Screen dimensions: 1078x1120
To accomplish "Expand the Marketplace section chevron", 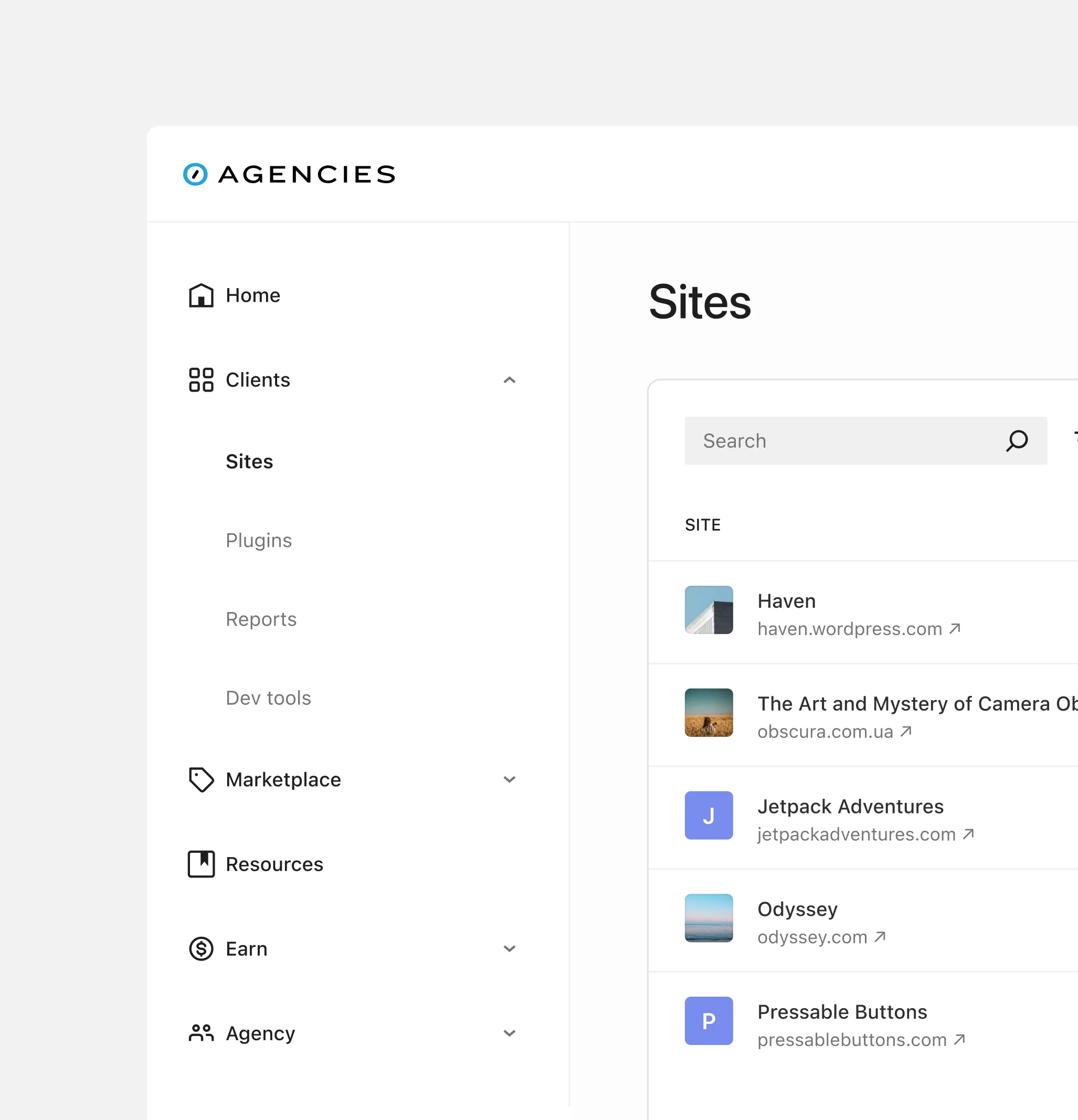I will 510,779.
